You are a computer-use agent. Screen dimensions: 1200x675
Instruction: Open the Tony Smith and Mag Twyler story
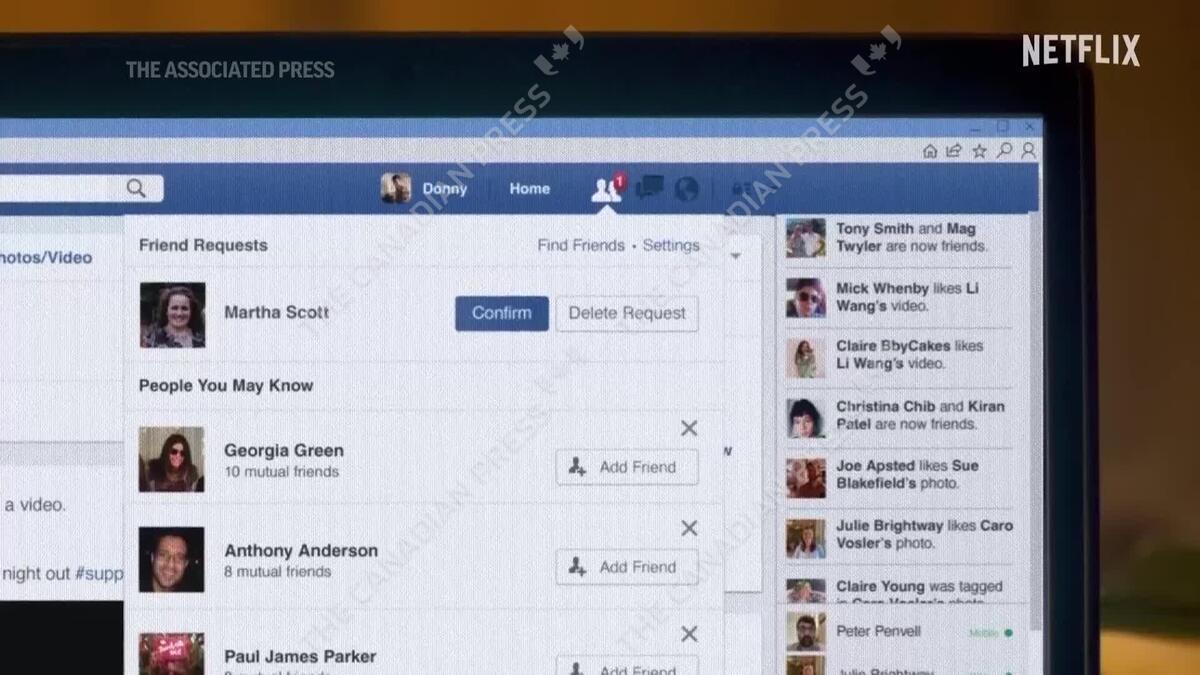tap(911, 237)
